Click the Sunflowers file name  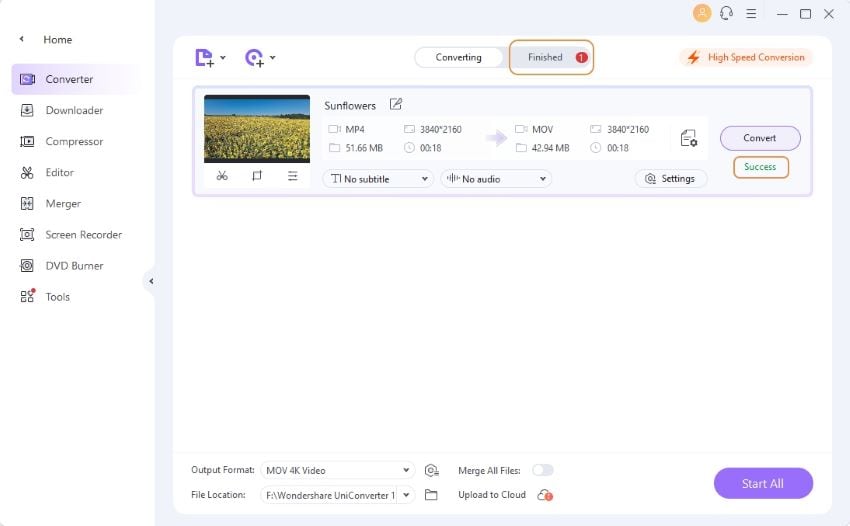coord(350,106)
